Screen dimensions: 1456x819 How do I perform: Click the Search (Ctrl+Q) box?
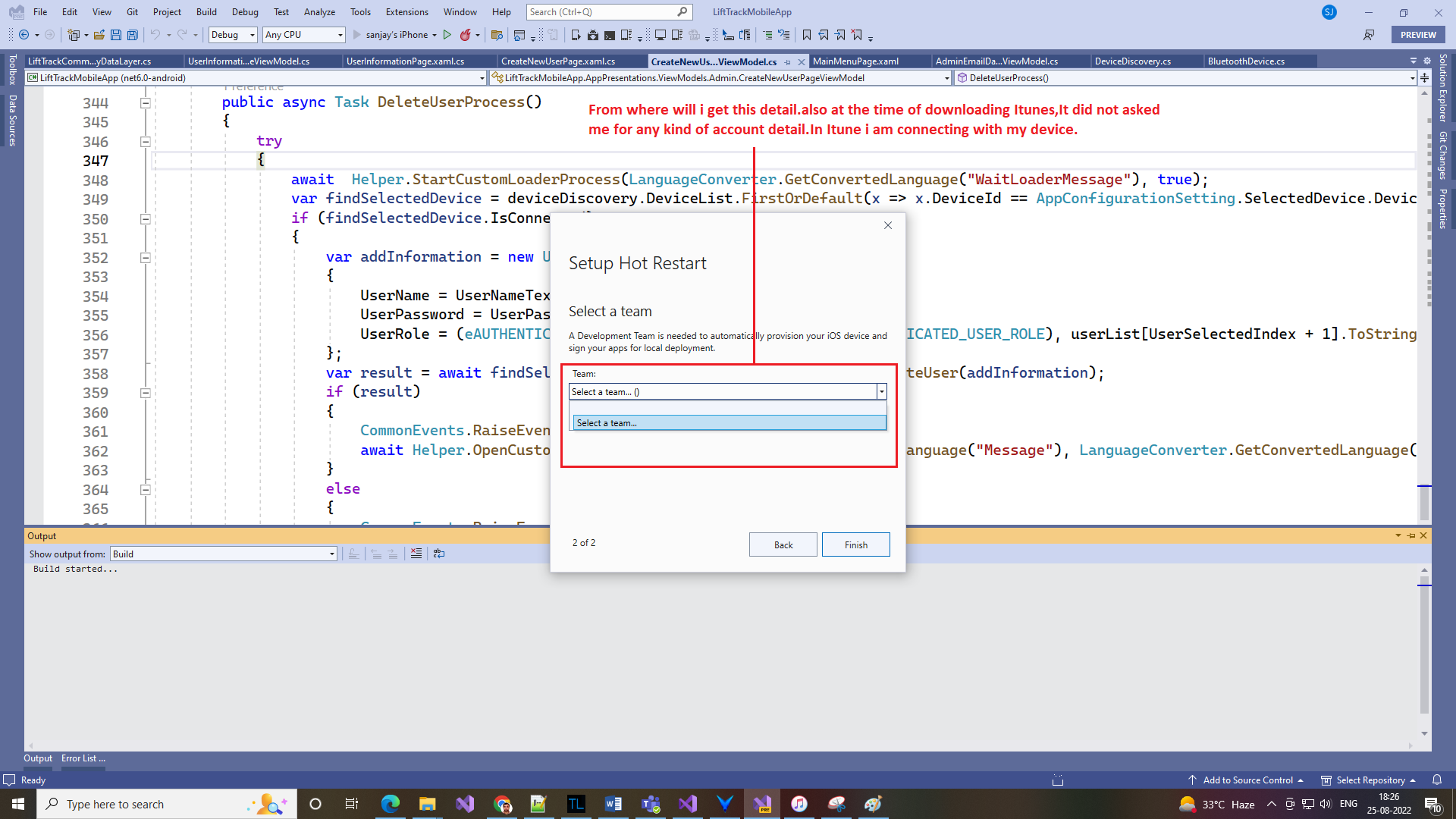coord(609,12)
